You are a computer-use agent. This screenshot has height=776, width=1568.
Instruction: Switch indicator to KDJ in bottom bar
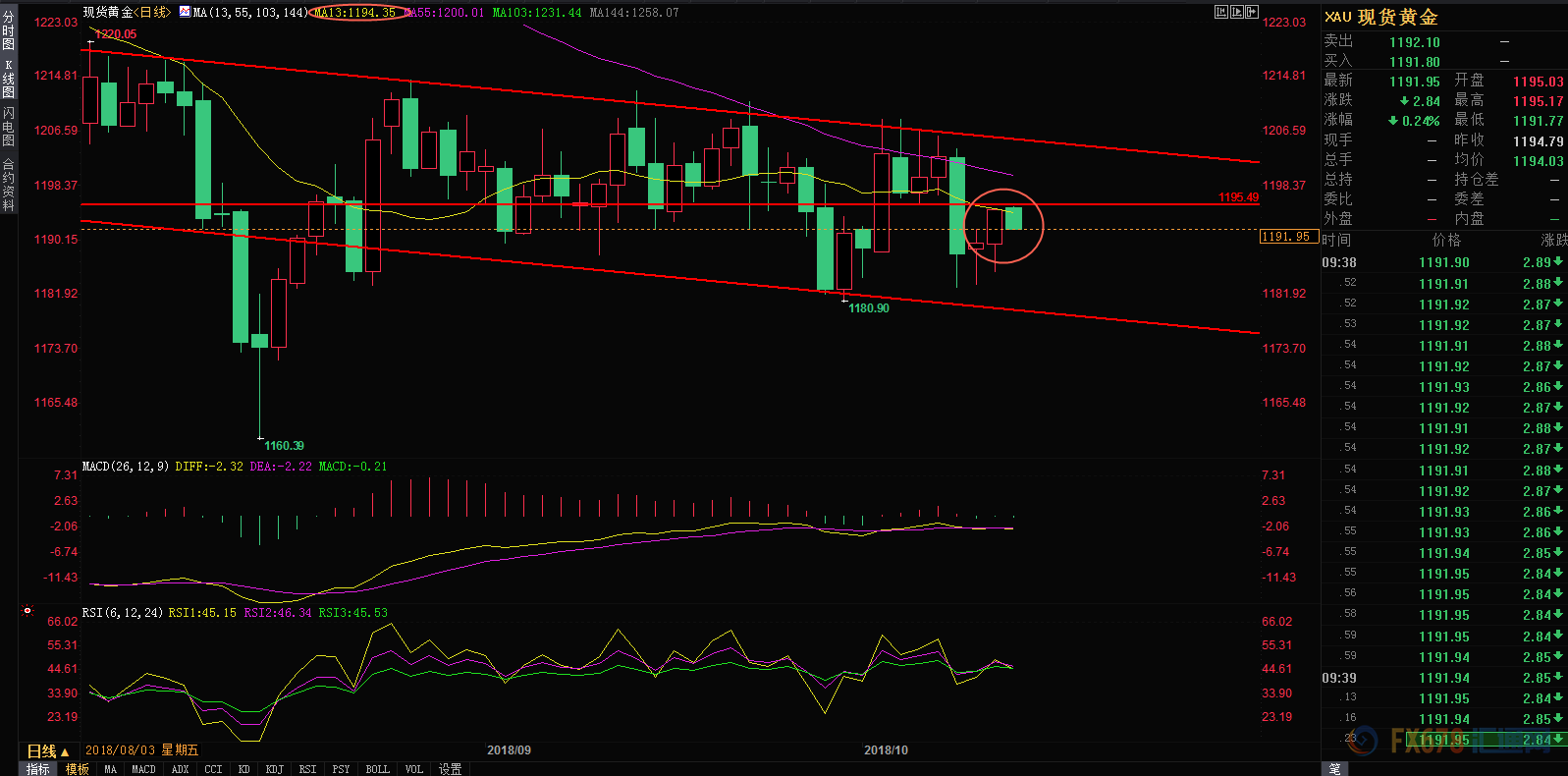(274, 769)
